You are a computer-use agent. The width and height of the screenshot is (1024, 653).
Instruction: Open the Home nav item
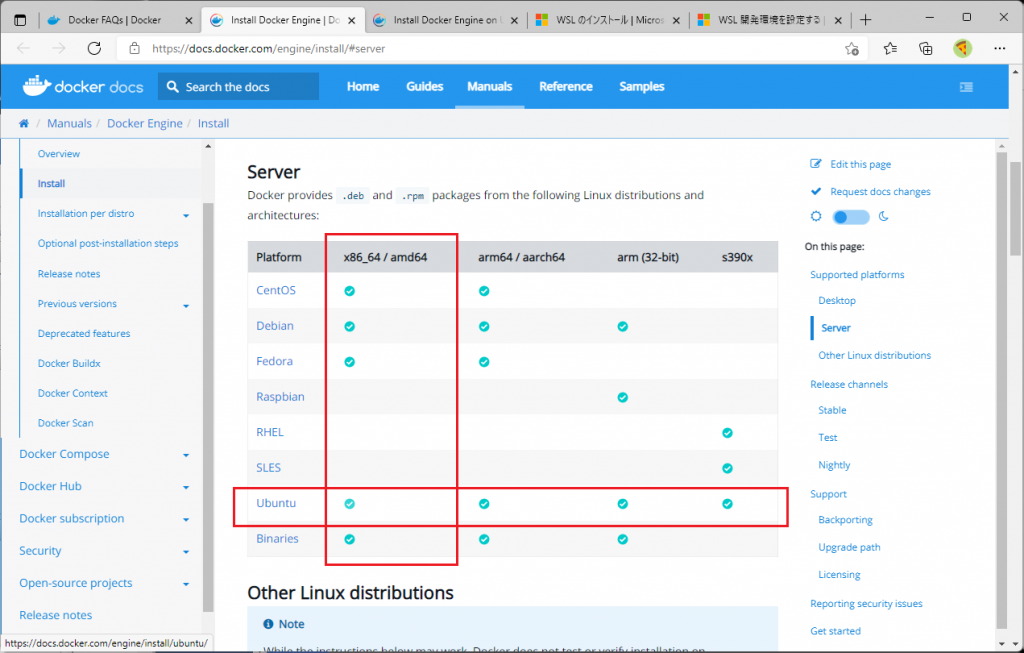click(x=362, y=86)
